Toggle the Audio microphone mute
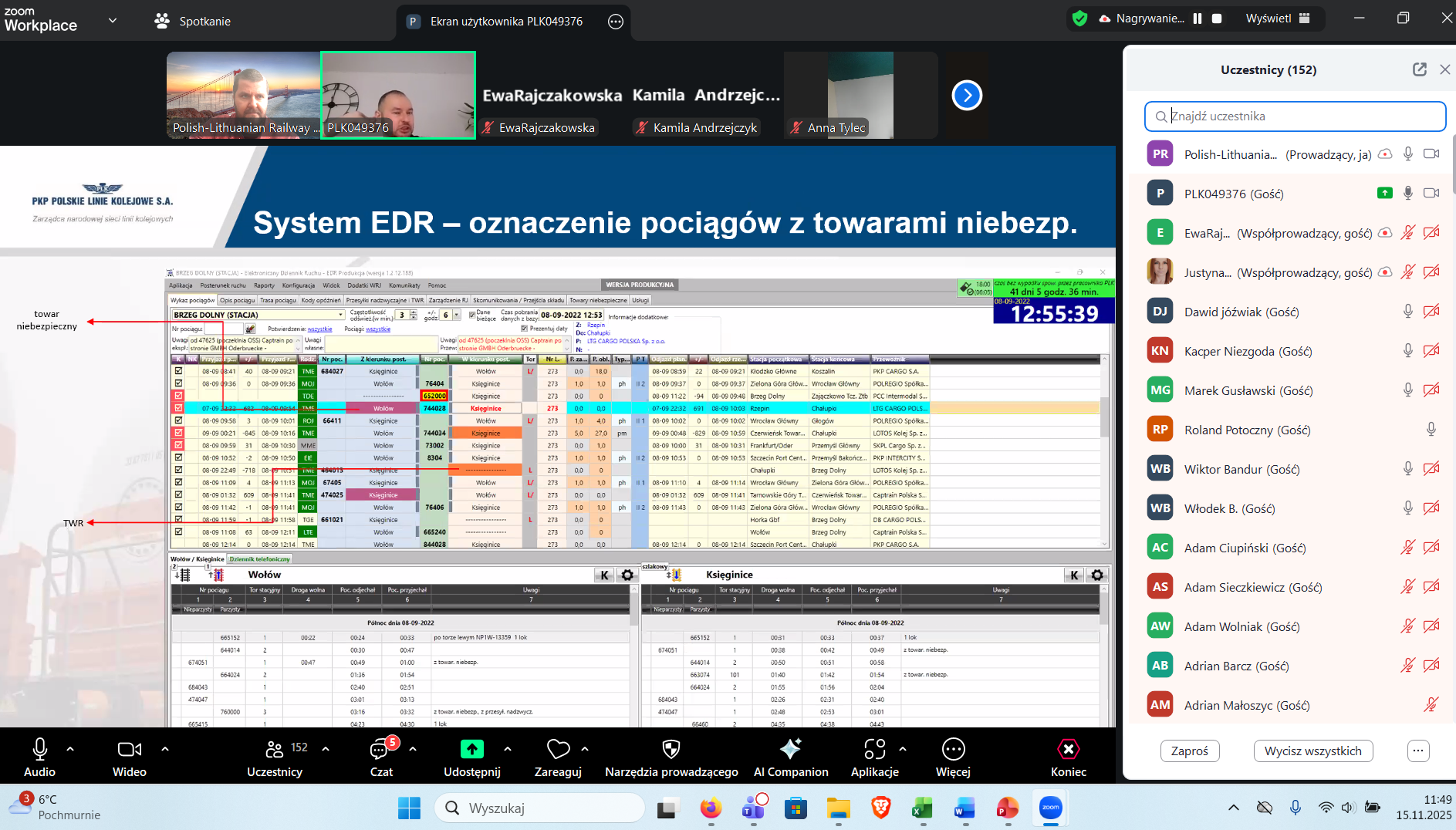Screen dimensions: 1456x830 39,749
